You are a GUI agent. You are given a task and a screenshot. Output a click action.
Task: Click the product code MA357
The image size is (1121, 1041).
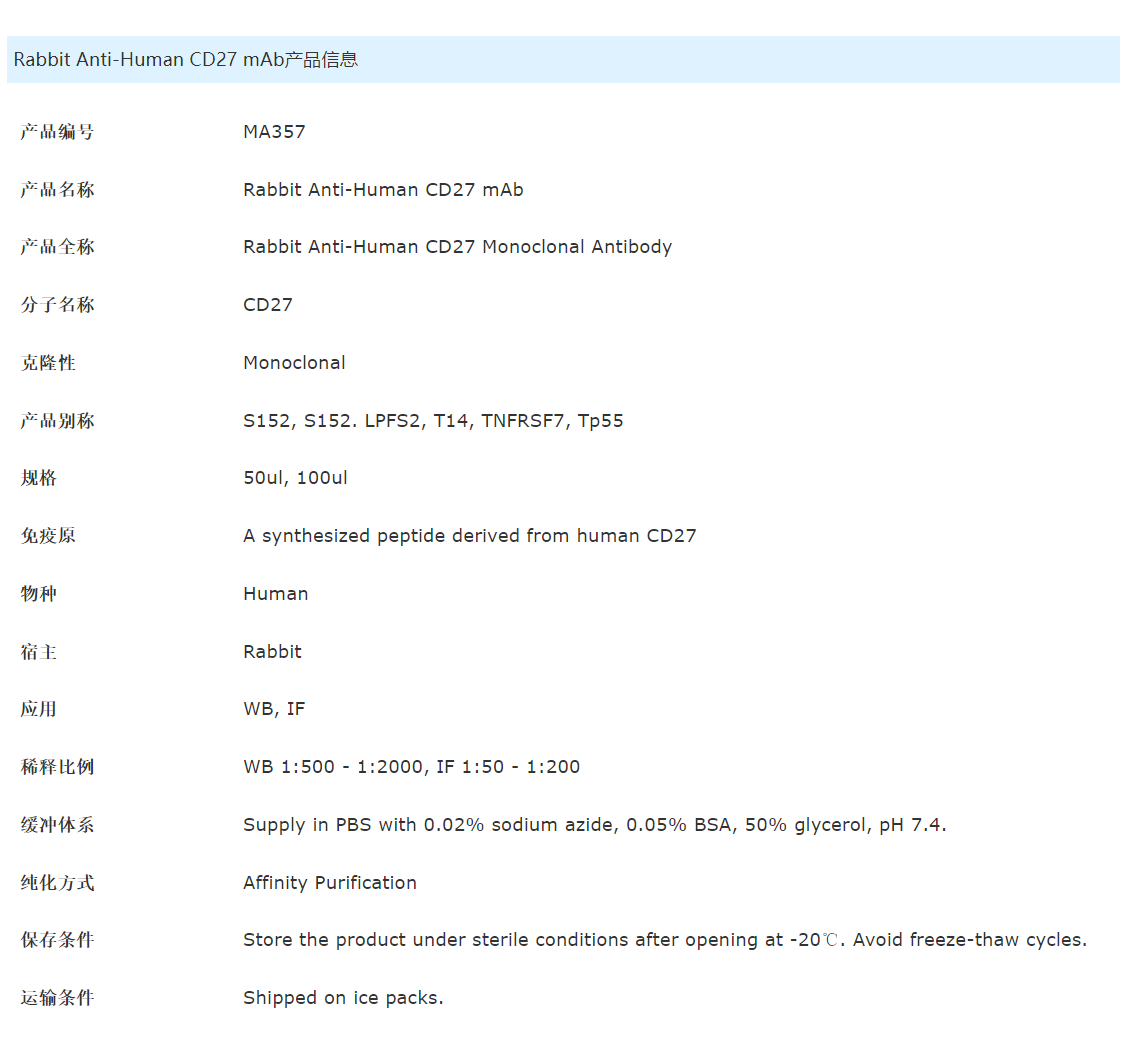click(274, 132)
